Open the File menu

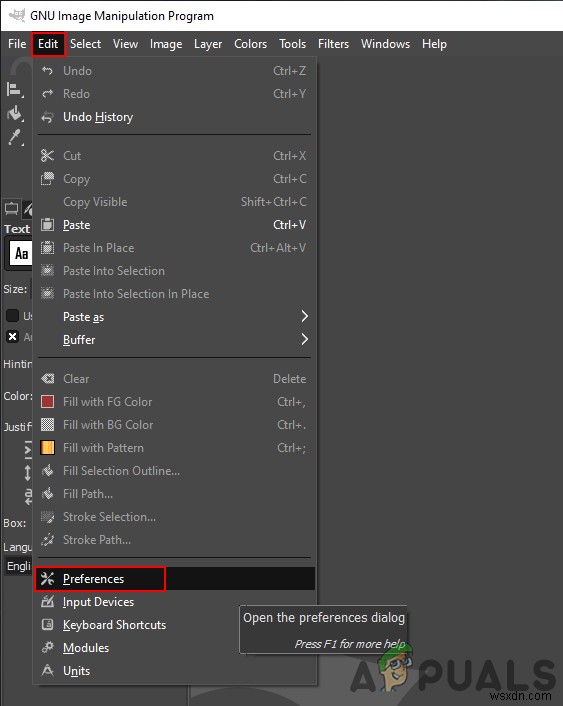[x=17, y=44]
